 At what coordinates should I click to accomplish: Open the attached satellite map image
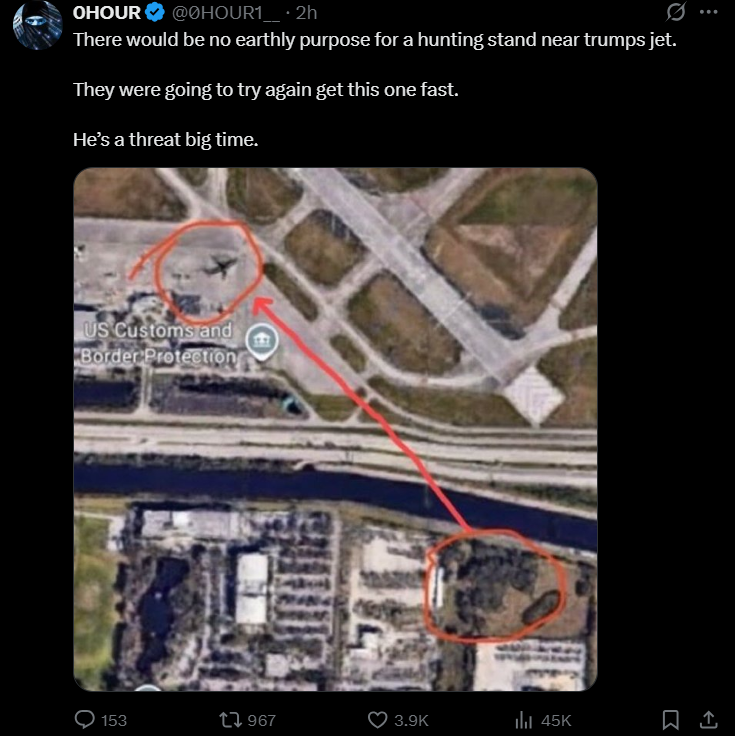(x=335, y=429)
